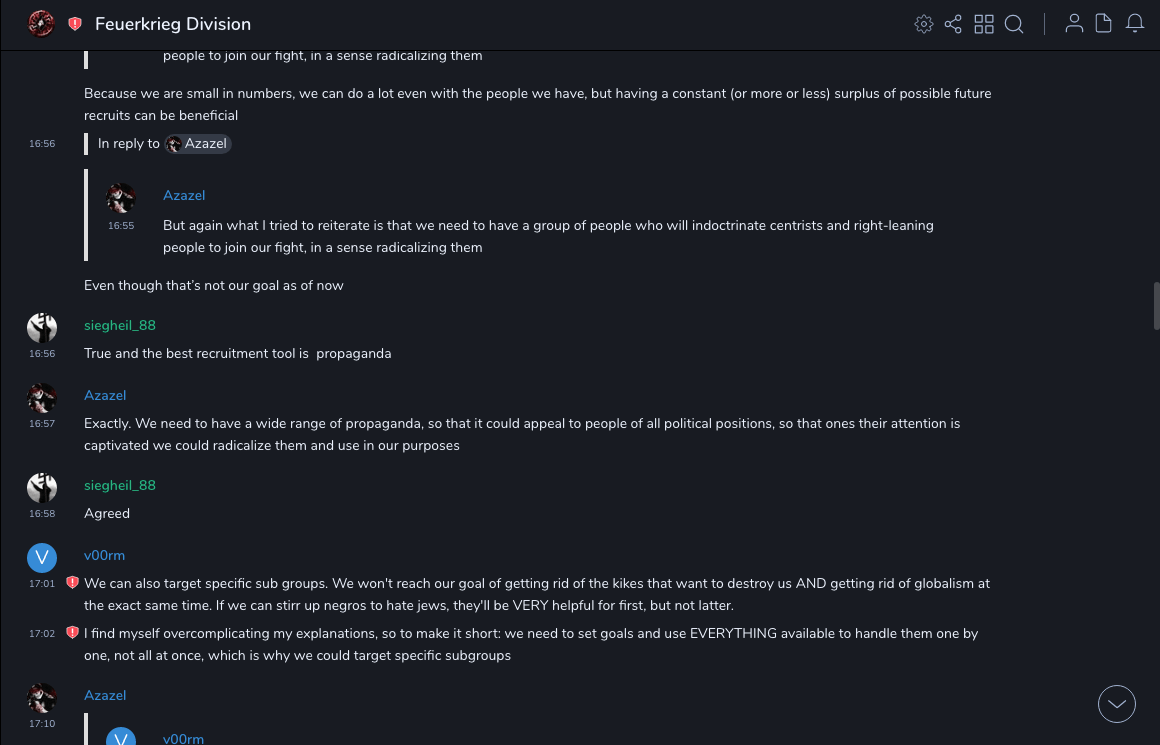Click the red shield beside room title

(75, 24)
